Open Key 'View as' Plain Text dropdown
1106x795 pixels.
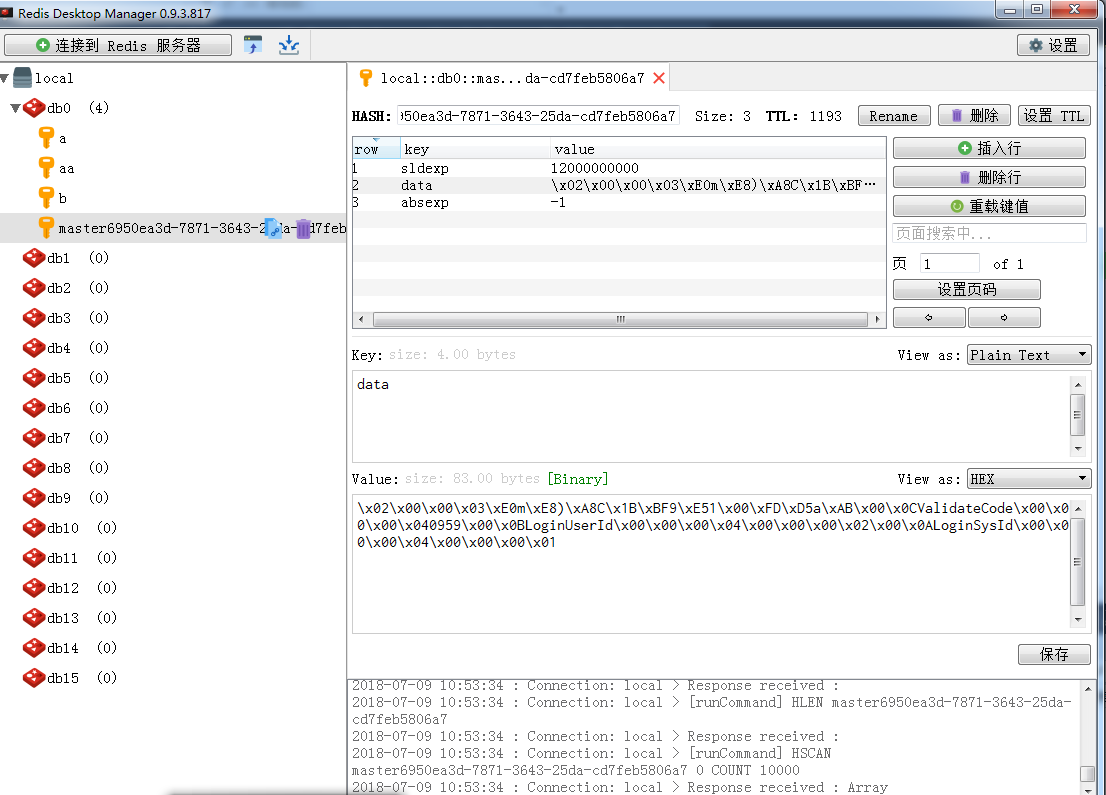(x=1029, y=355)
